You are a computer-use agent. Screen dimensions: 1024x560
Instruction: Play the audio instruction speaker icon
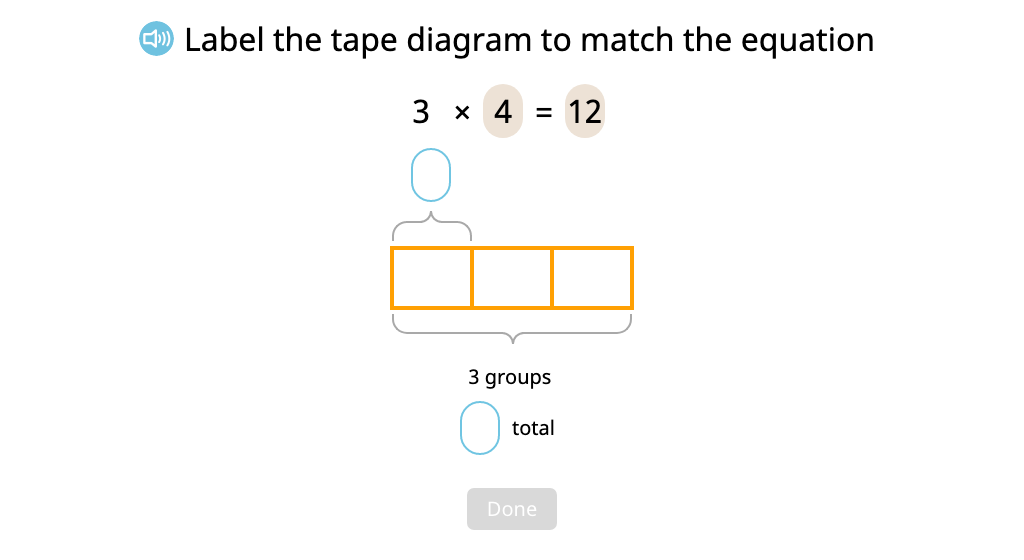156,39
